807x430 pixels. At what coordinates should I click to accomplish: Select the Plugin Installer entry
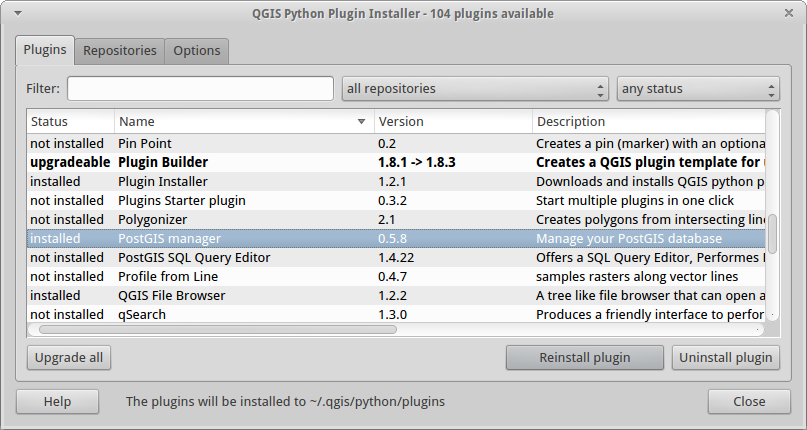pos(396,181)
